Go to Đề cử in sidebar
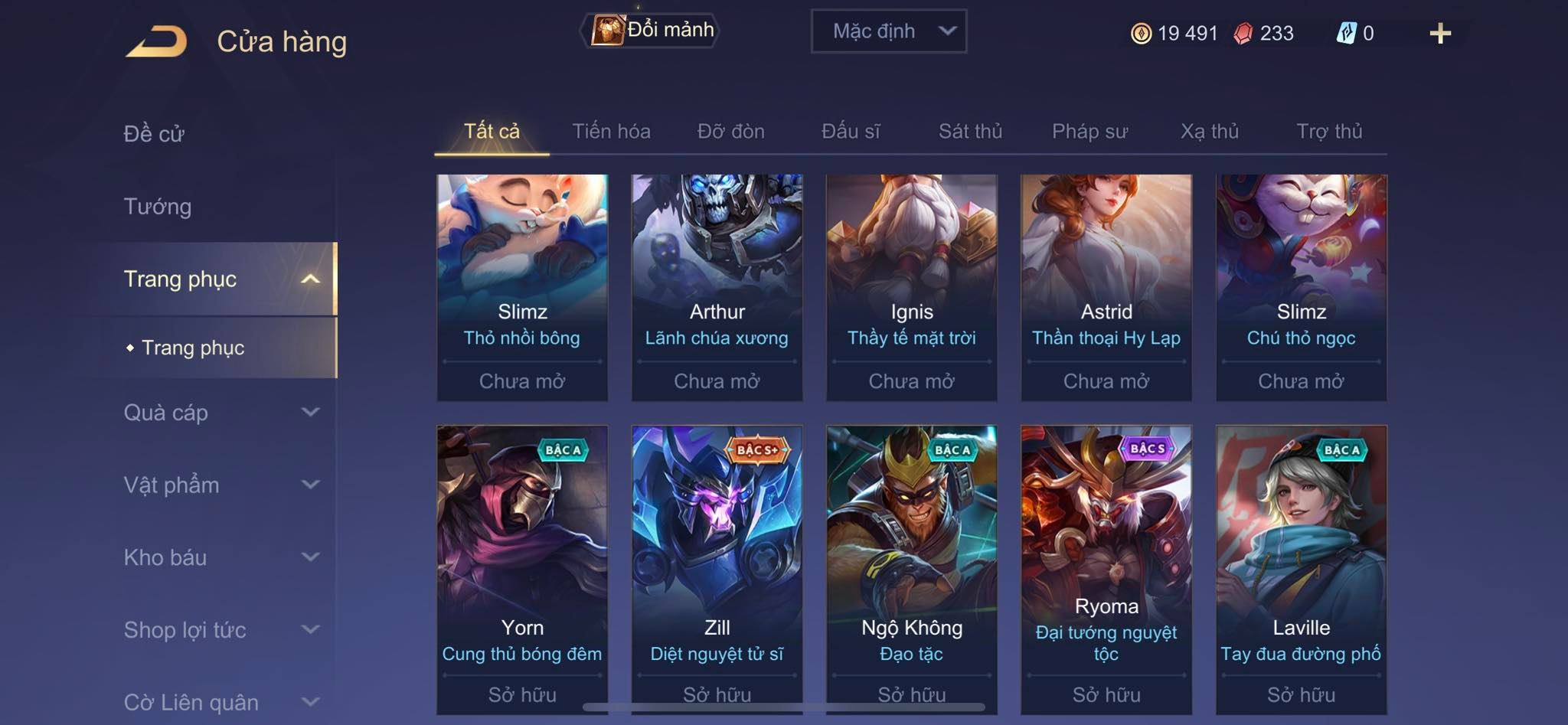Screen dimensions: 1568x725 [154, 134]
